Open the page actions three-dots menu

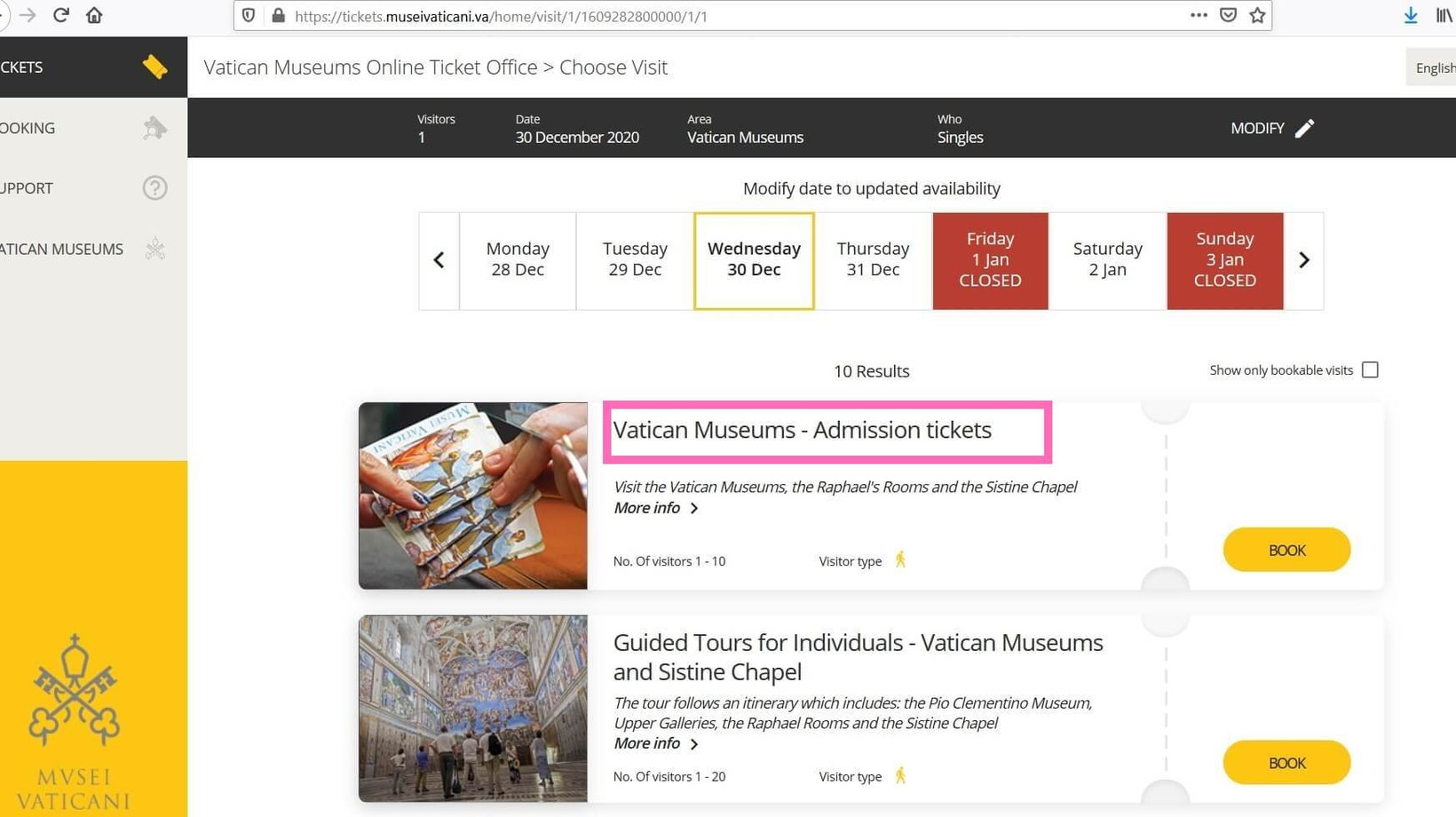click(x=1199, y=15)
